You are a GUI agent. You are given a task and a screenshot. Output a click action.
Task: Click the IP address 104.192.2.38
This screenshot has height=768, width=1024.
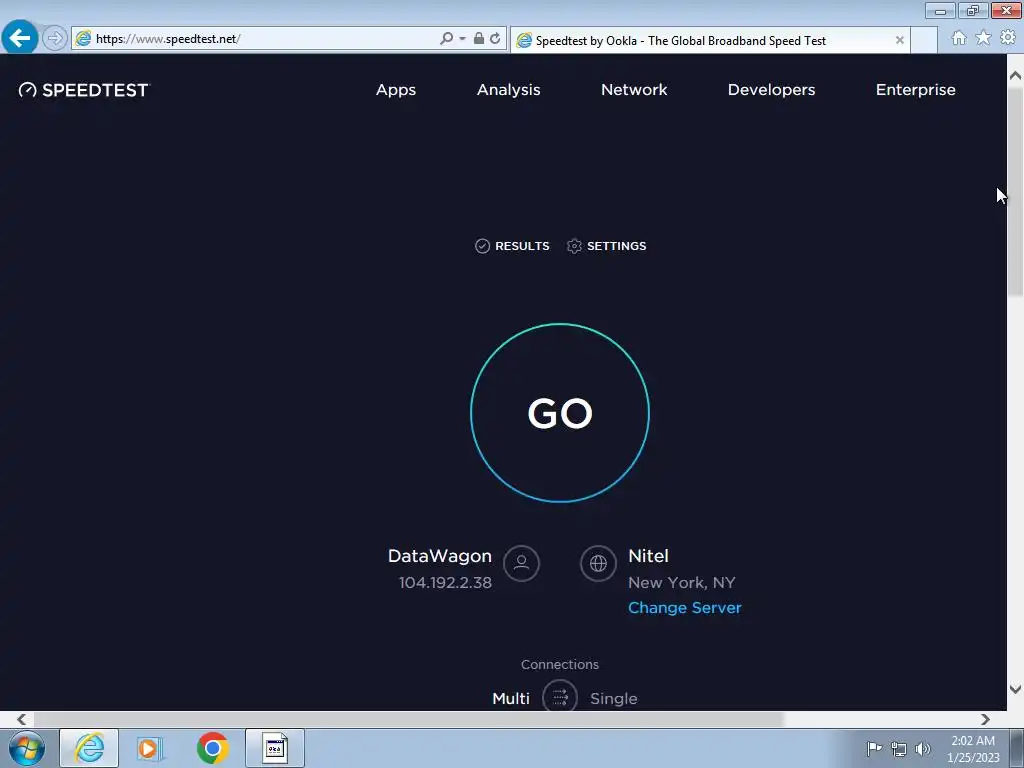[445, 583]
